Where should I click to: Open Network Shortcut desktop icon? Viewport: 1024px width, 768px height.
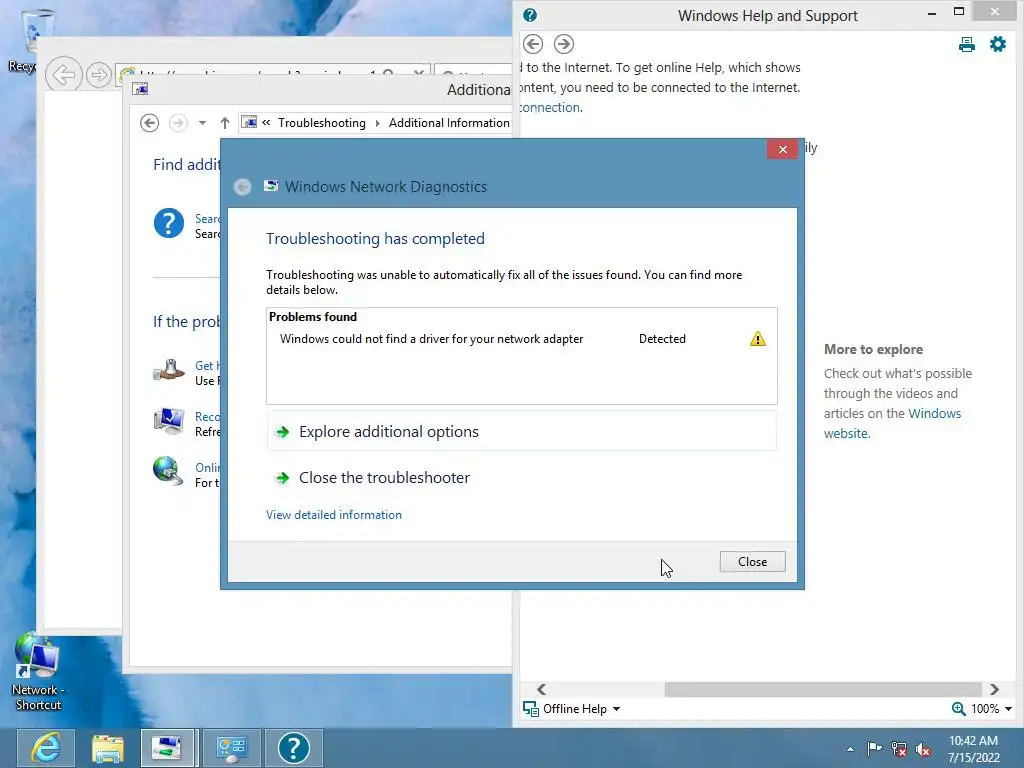click(38, 671)
